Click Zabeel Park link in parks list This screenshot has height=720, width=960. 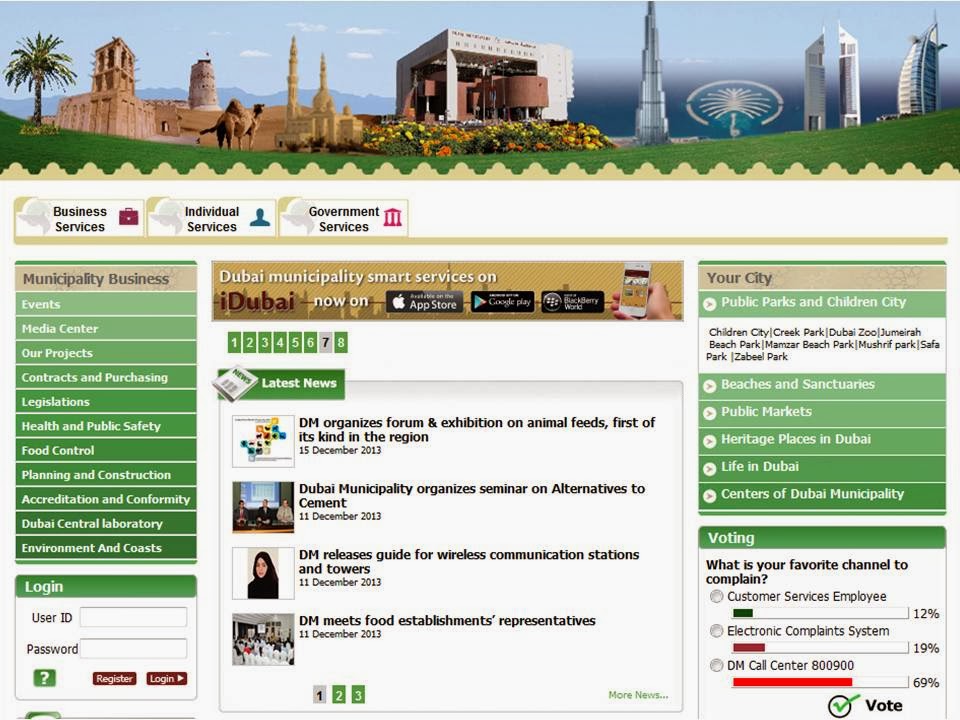(761, 356)
